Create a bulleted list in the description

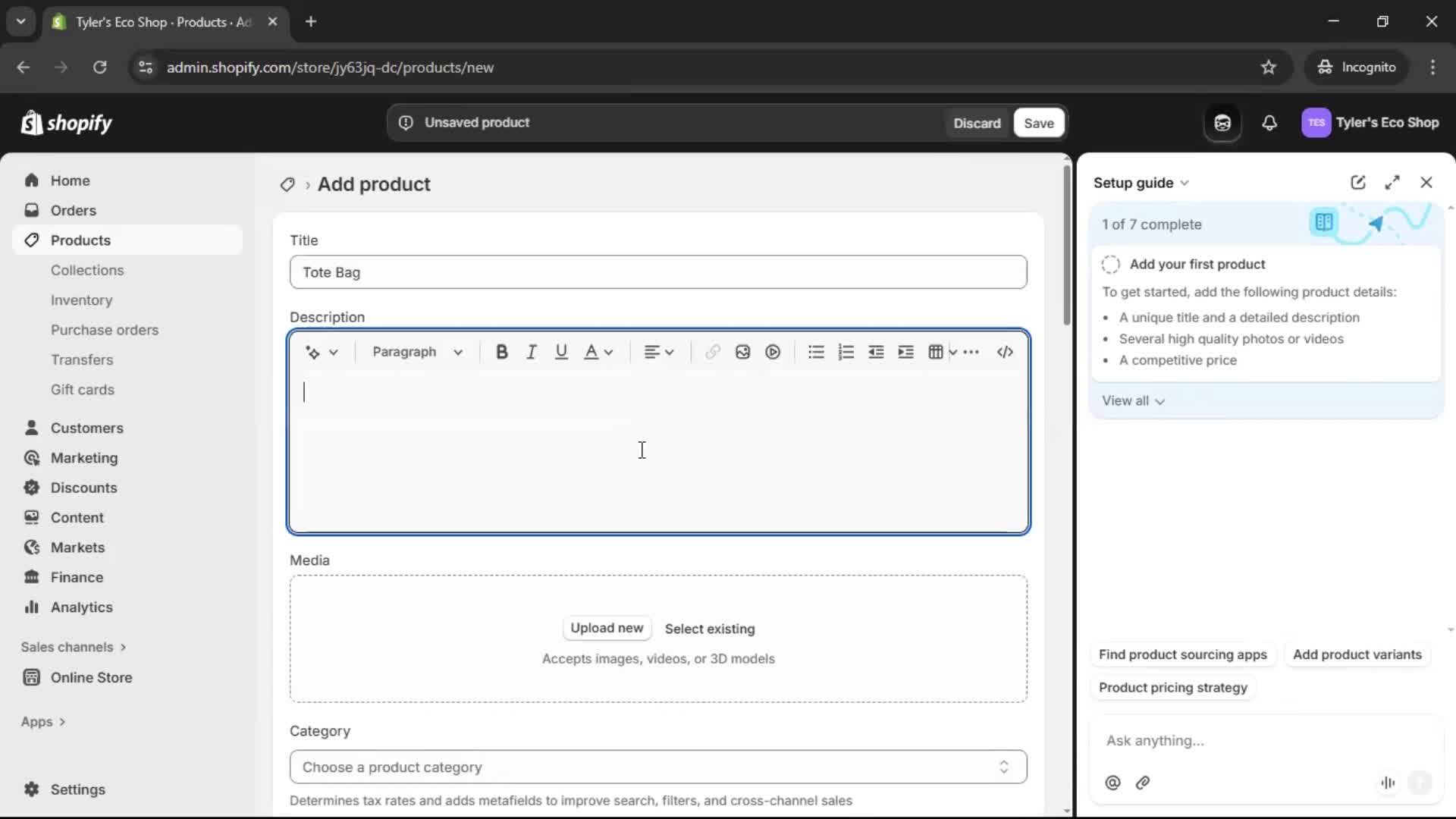tap(814, 352)
